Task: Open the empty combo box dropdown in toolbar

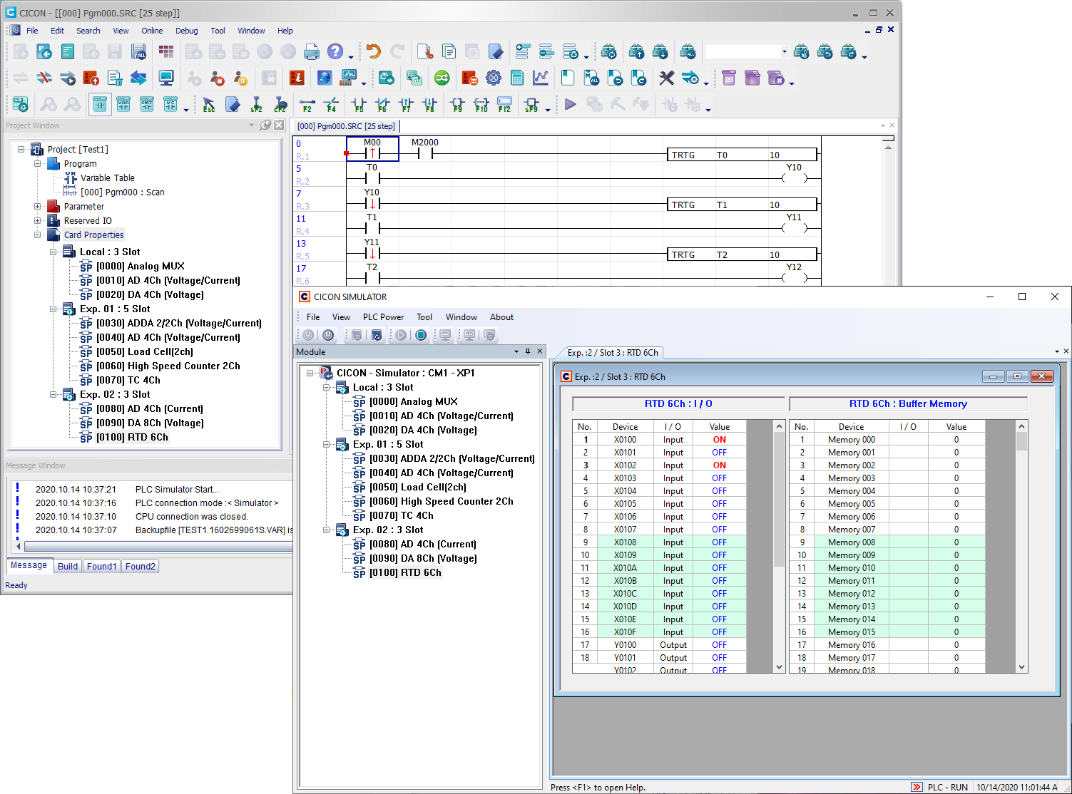Action: [784, 52]
